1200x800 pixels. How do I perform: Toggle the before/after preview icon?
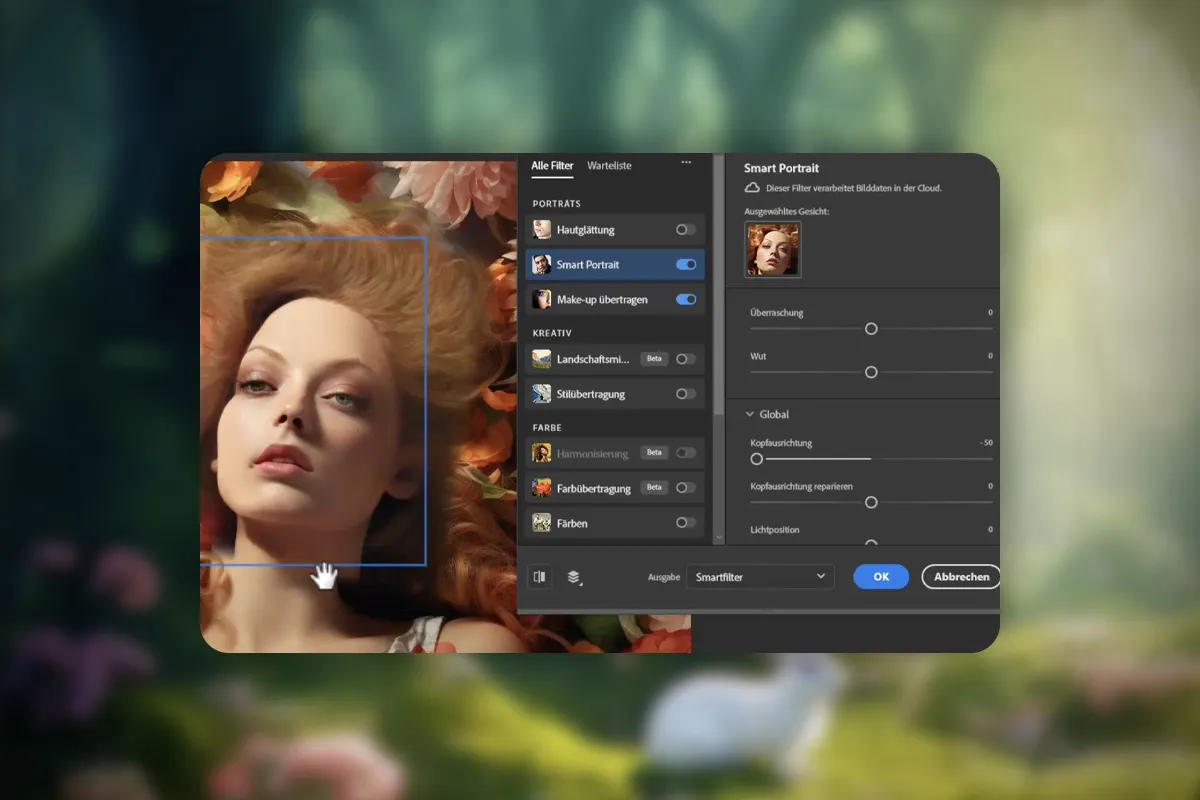[540, 577]
